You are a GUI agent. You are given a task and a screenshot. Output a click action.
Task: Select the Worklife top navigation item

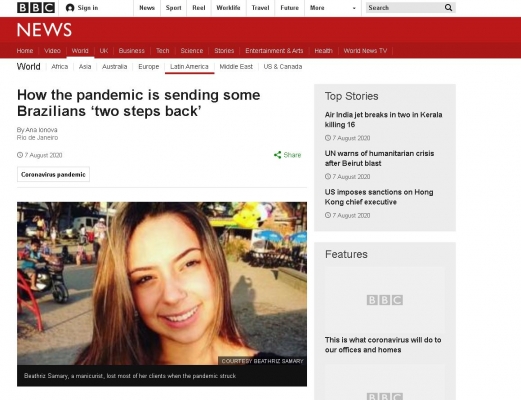(228, 8)
